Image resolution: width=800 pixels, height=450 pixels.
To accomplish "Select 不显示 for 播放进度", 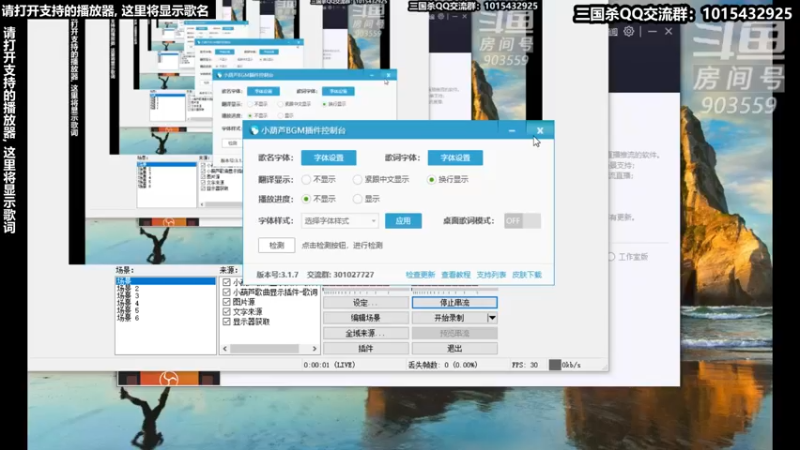I will [x=306, y=199].
